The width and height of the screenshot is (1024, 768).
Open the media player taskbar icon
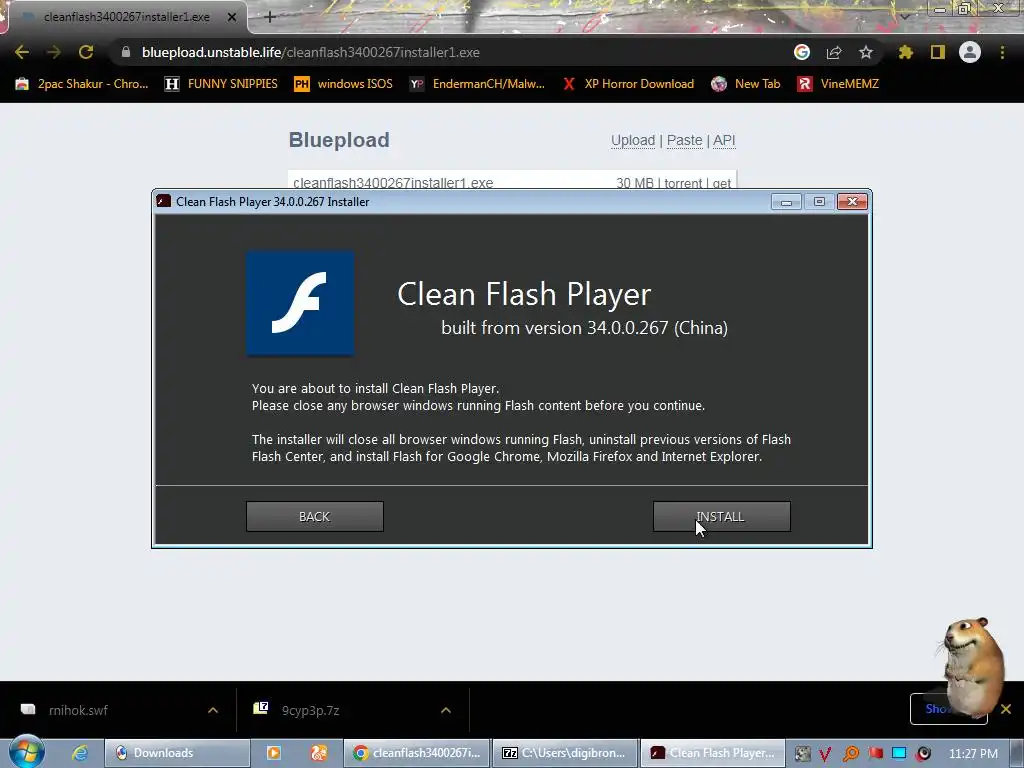pos(274,753)
